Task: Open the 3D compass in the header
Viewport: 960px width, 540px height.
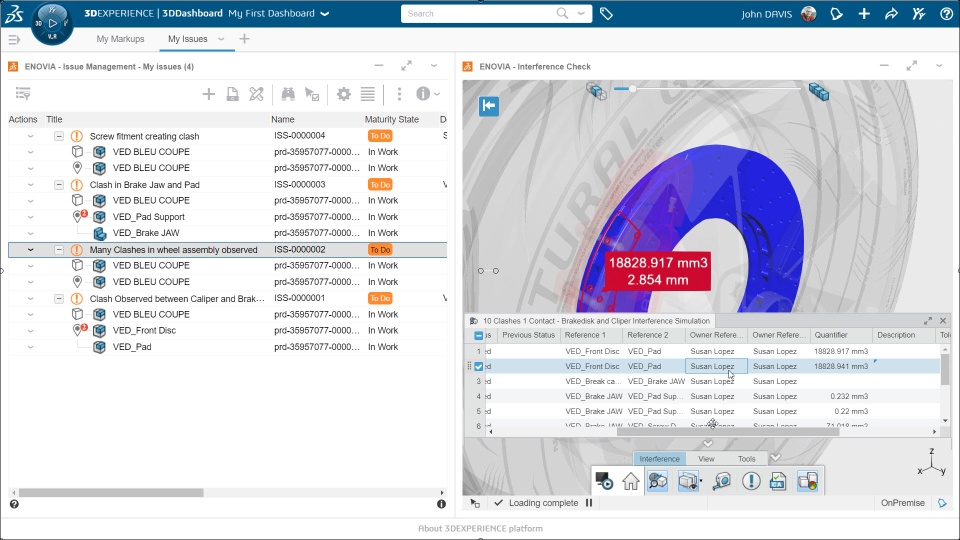Action: coord(52,23)
